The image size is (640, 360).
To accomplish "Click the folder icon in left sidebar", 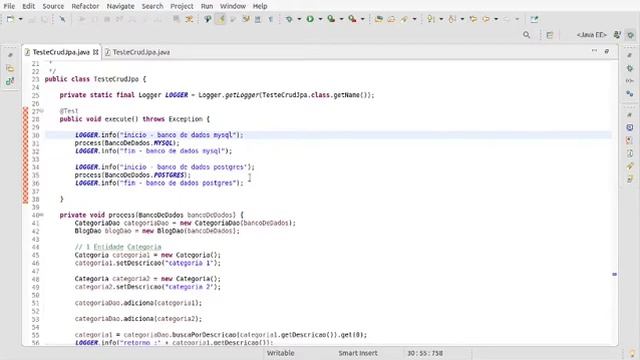I will (x=10, y=69).
